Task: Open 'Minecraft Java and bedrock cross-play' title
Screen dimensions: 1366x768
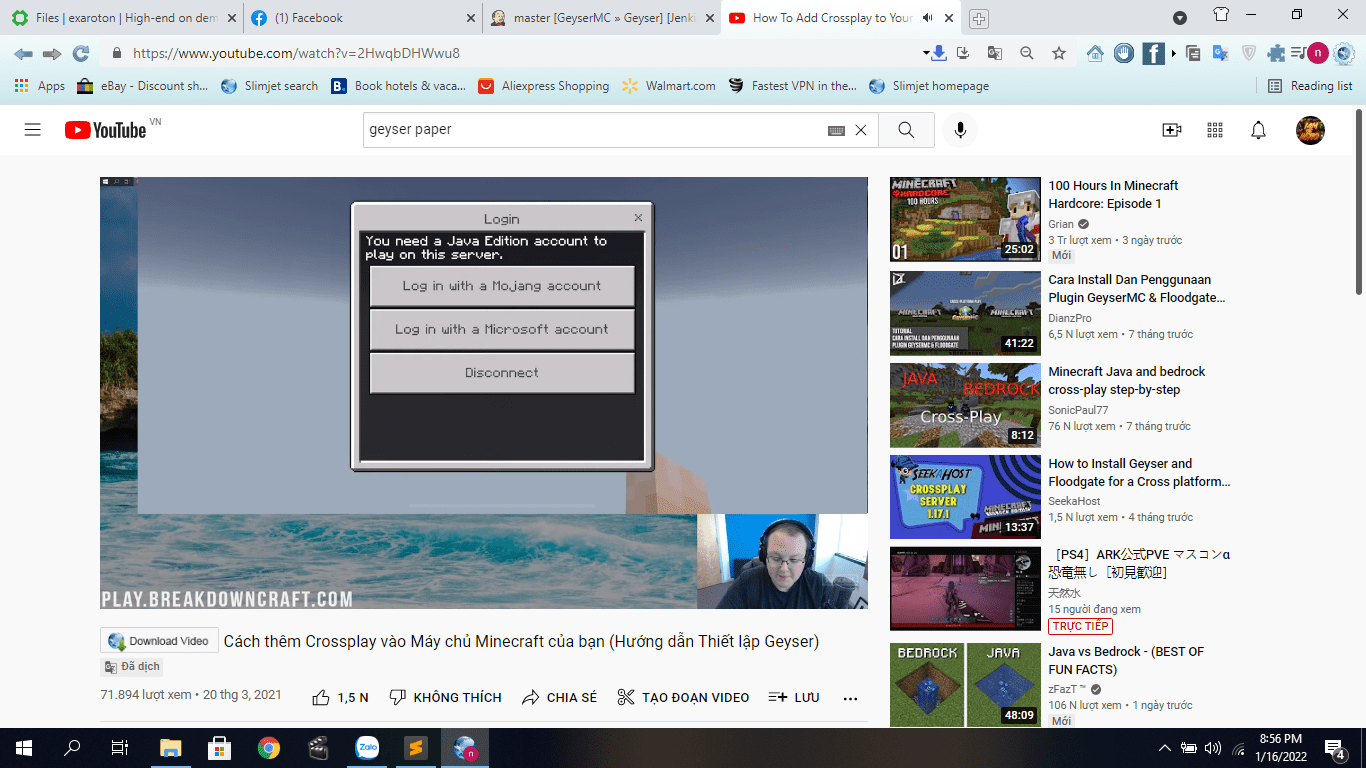Action: [1127, 380]
